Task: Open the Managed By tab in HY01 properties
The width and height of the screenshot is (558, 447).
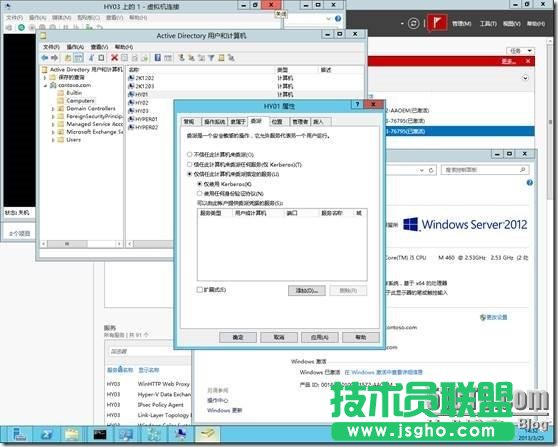Action: click(x=300, y=122)
